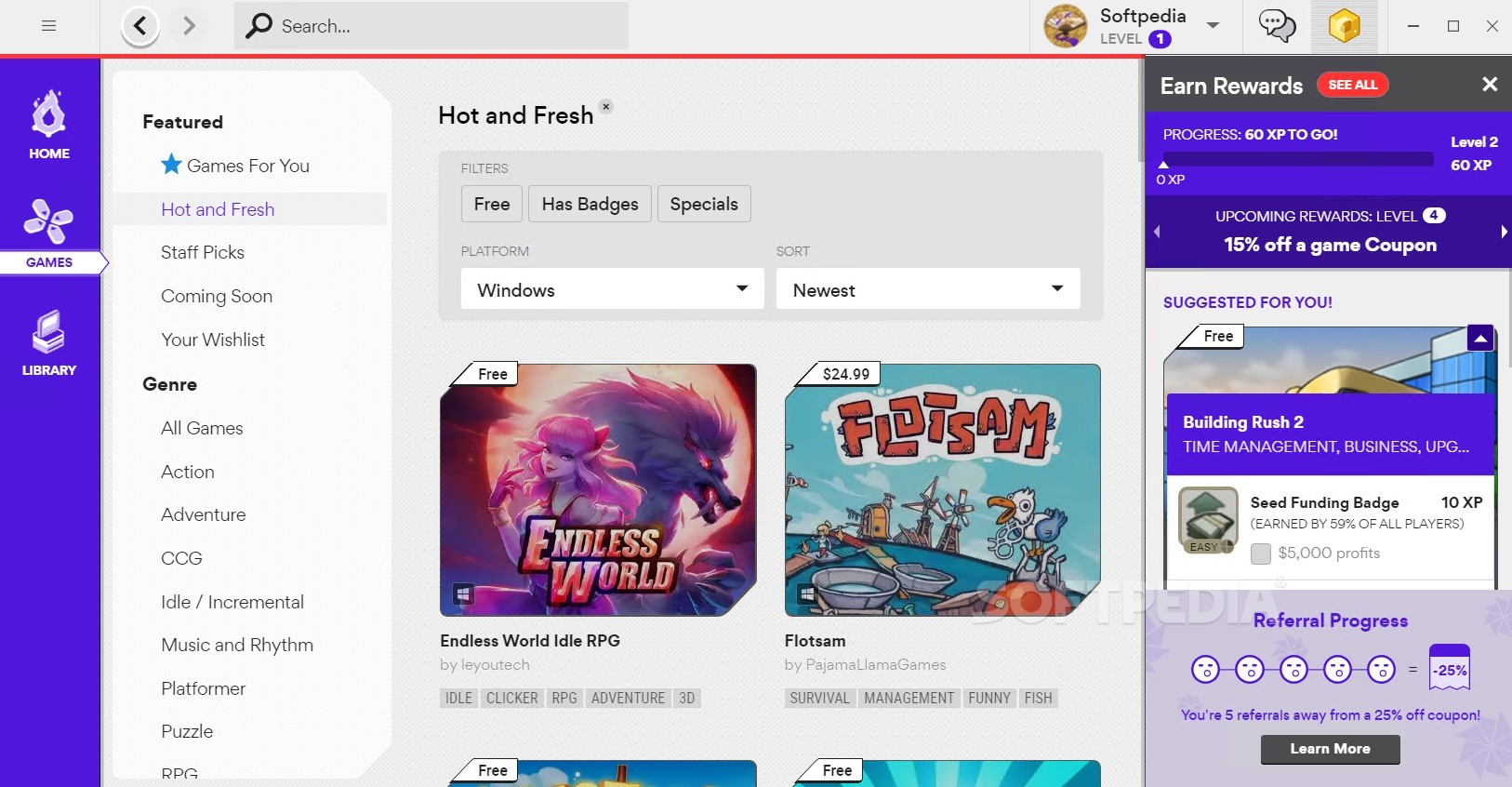Open the Softpedia profile avatar
Image resolution: width=1512 pixels, height=787 pixels.
(1066, 26)
